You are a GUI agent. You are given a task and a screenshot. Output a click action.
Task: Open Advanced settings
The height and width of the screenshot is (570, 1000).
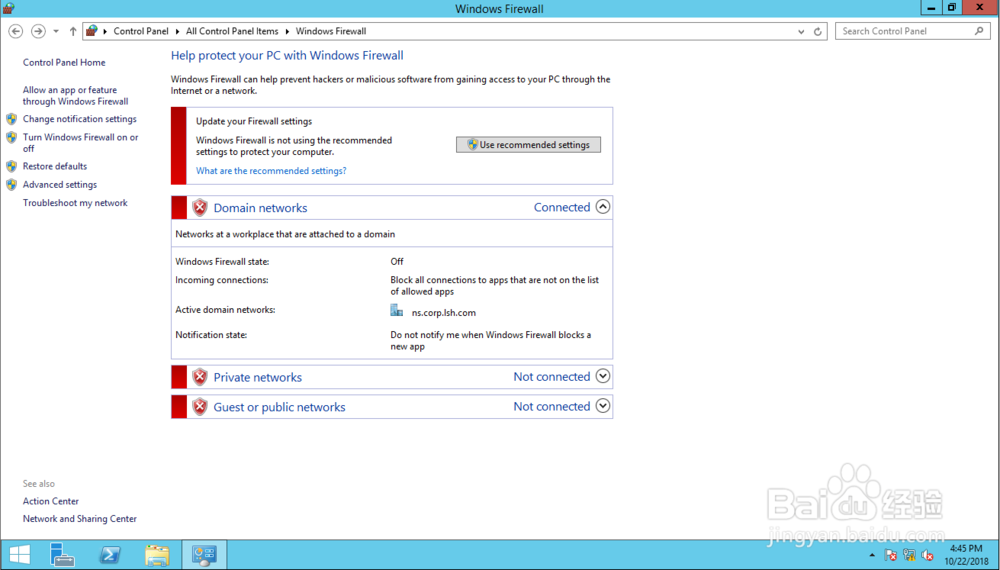(x=60, y=185)
